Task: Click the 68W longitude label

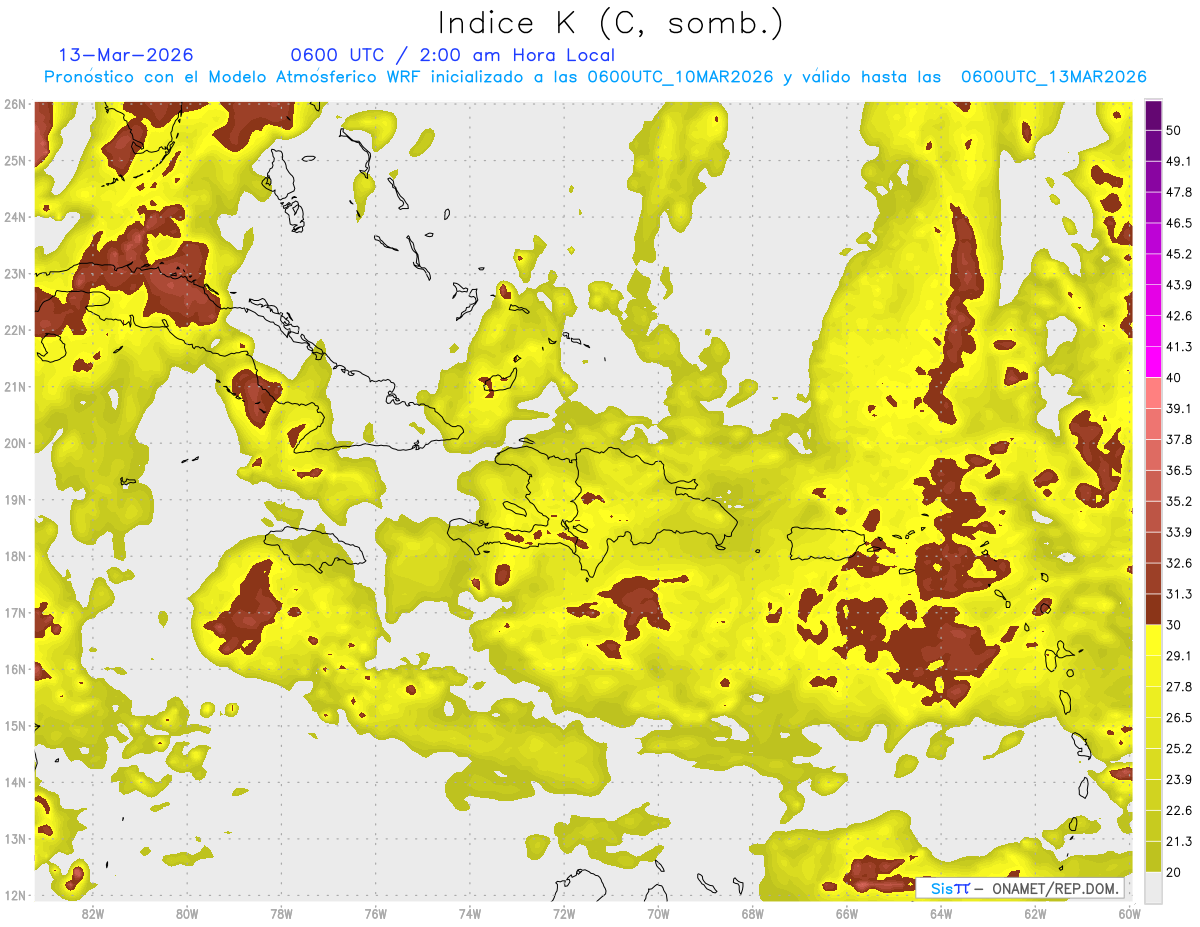Action: tap(753, 913)
